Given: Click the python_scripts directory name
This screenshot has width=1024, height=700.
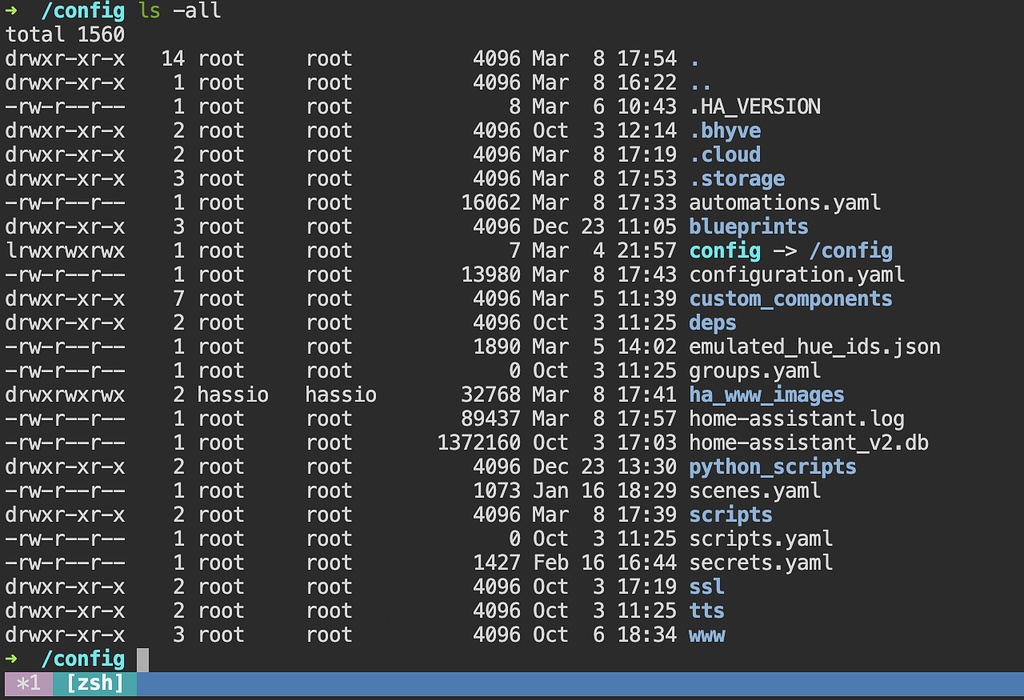Looking at the screenshot, I should point(773,467).
